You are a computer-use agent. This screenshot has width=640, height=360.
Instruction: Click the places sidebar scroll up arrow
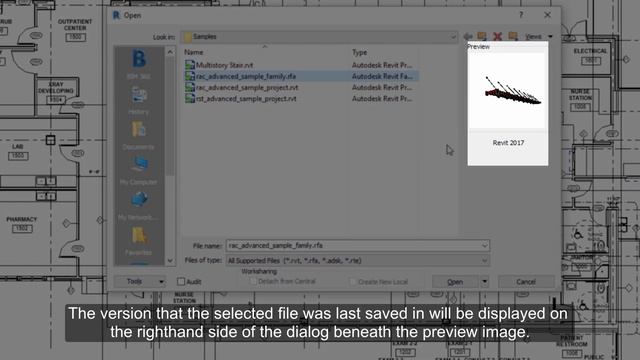(170, 52)
